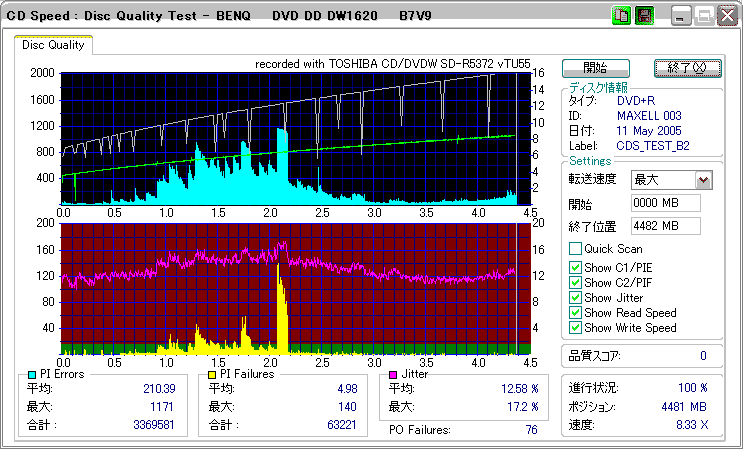The height and width of the screenshot is (449, 743).
Task: Click the PI Failures total 63221
Action: pos(342,425)
